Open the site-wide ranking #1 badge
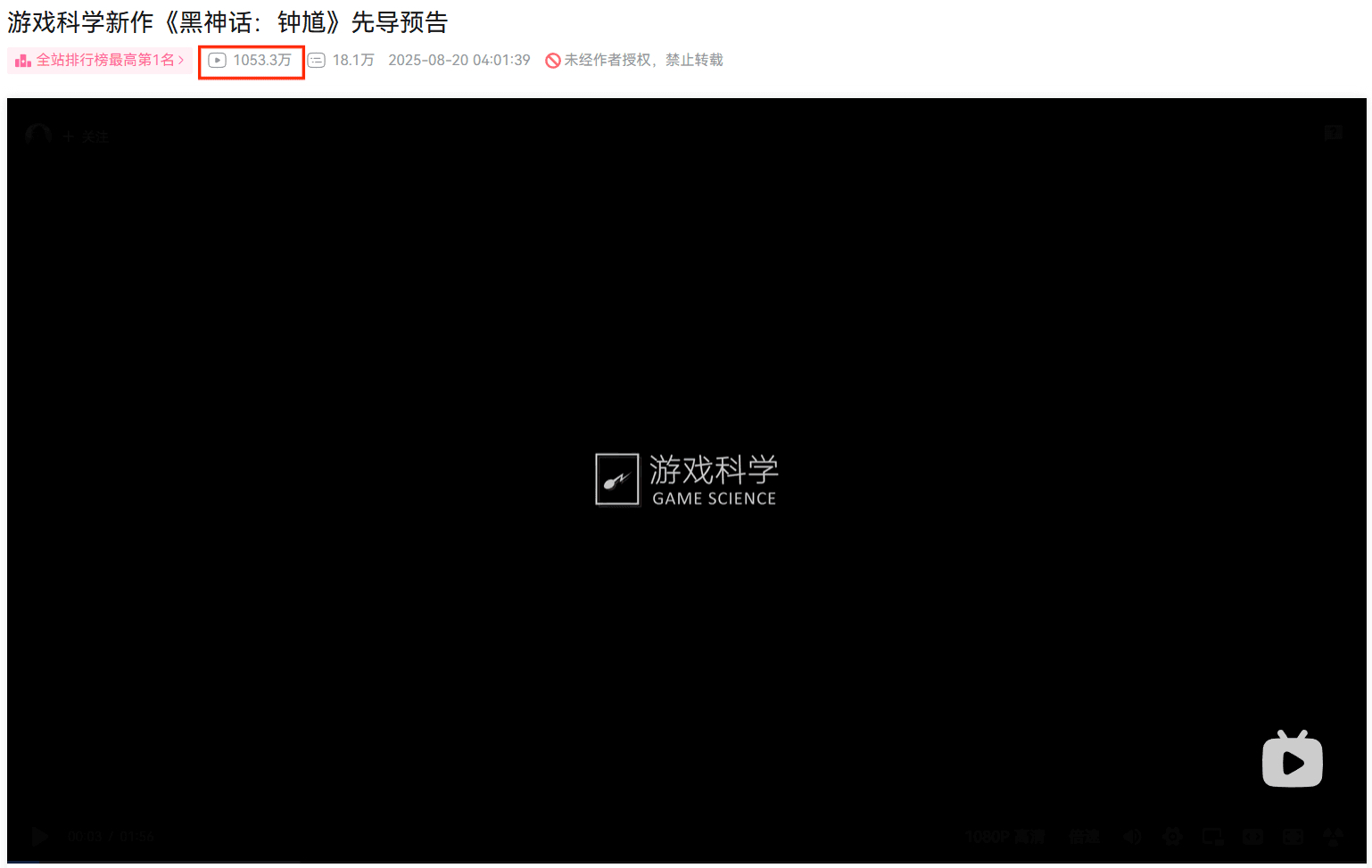 pos(100,60)
